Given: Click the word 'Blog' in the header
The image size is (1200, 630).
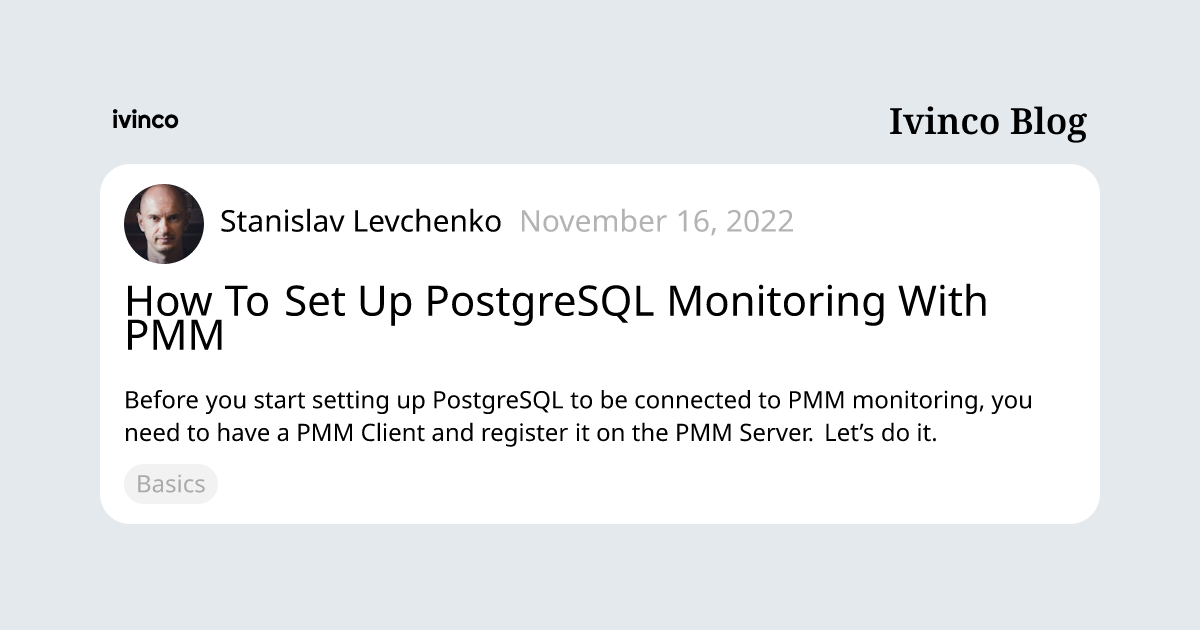Looking at the screenshot, I should [x=1048, y=122].
